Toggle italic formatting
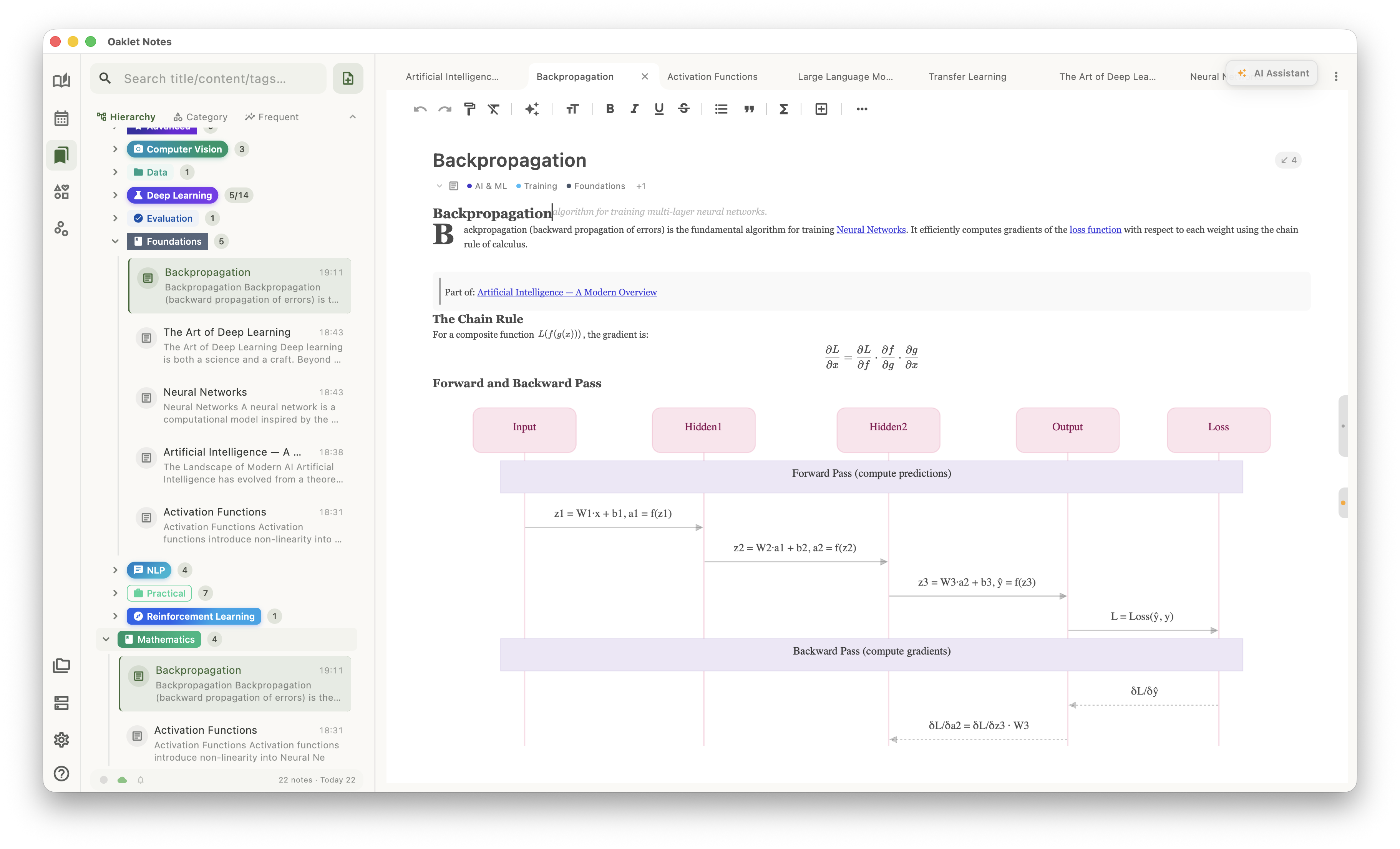1400x849 pixels. pos(634,109)
